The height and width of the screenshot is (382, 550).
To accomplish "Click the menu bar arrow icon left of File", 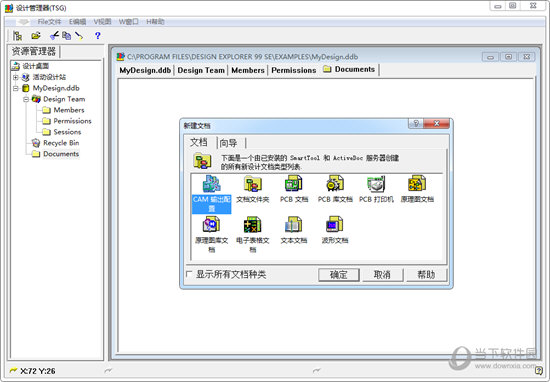I will coord(23,22).
